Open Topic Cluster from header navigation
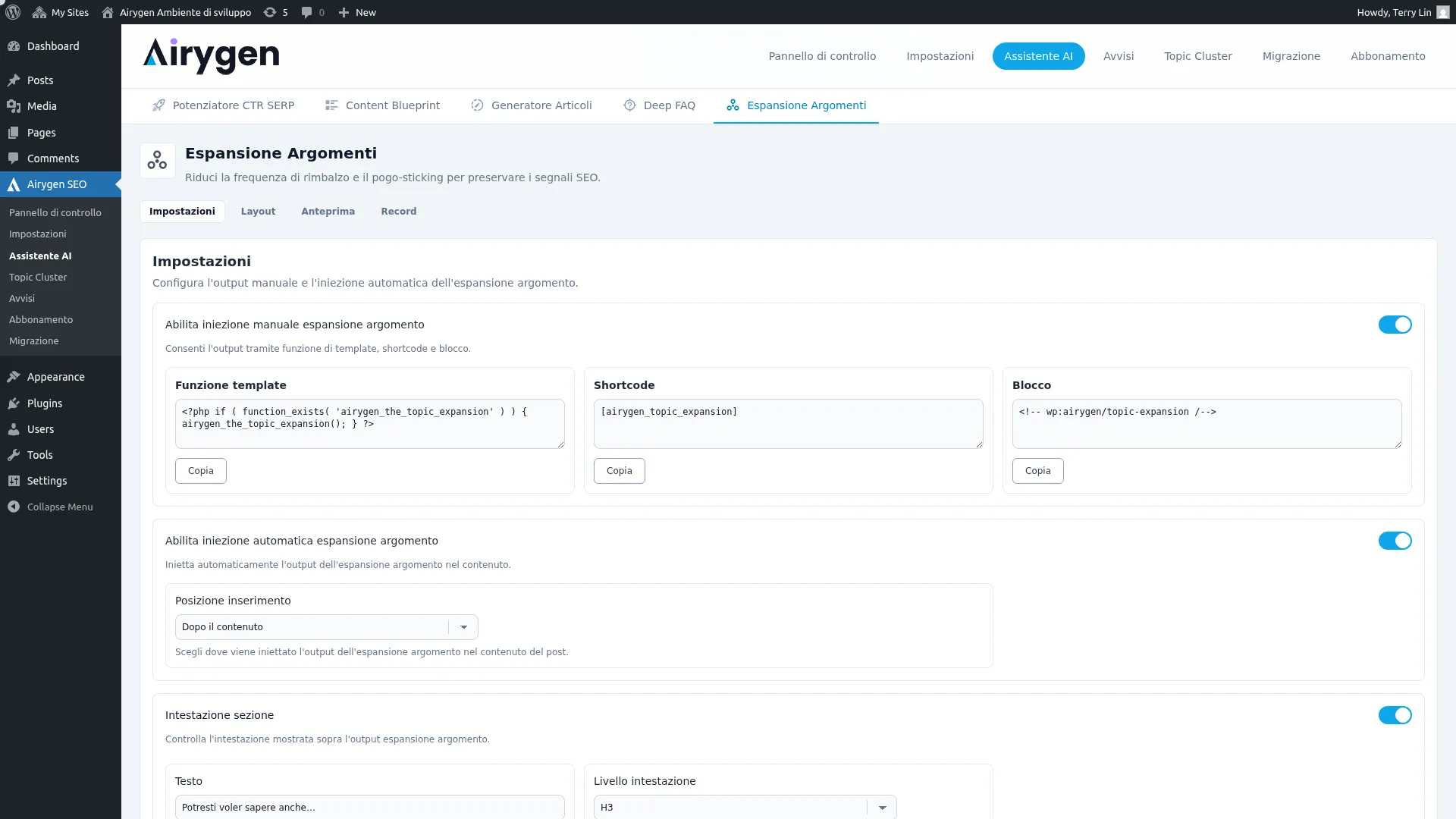Screen dimensions: 1456x819 [1198, 56]
